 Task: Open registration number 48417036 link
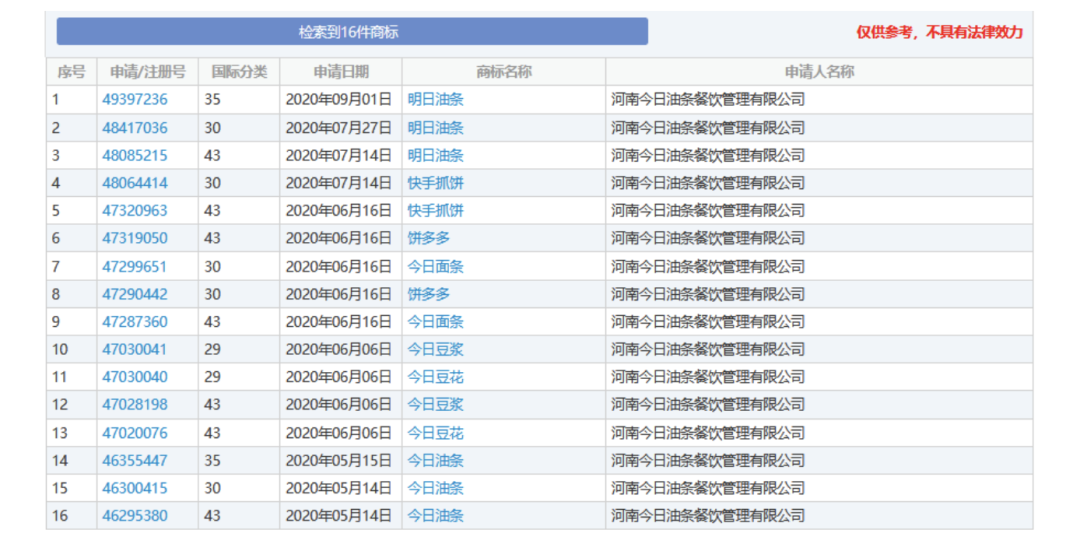click(x=135, y=128)
